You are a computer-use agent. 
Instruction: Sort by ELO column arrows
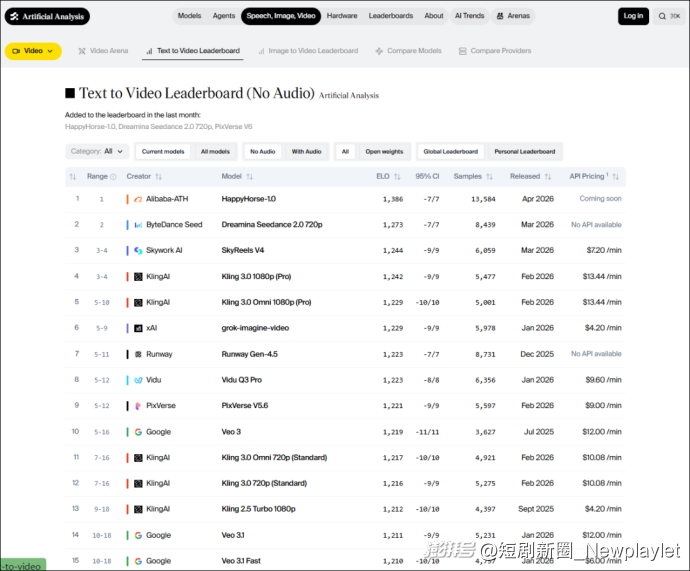pos(399,176)
